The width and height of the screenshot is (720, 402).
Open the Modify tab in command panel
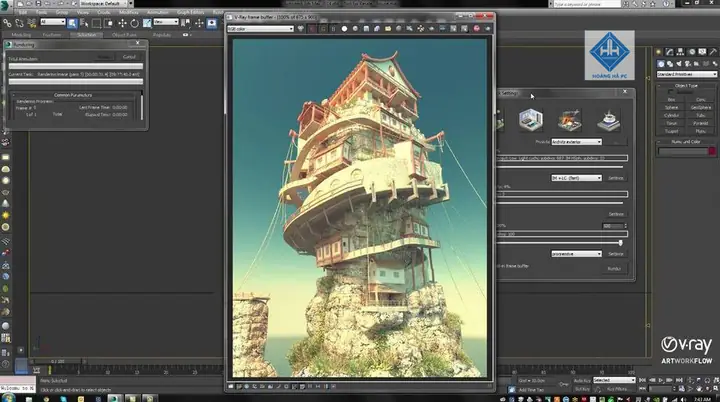[669, 52]
